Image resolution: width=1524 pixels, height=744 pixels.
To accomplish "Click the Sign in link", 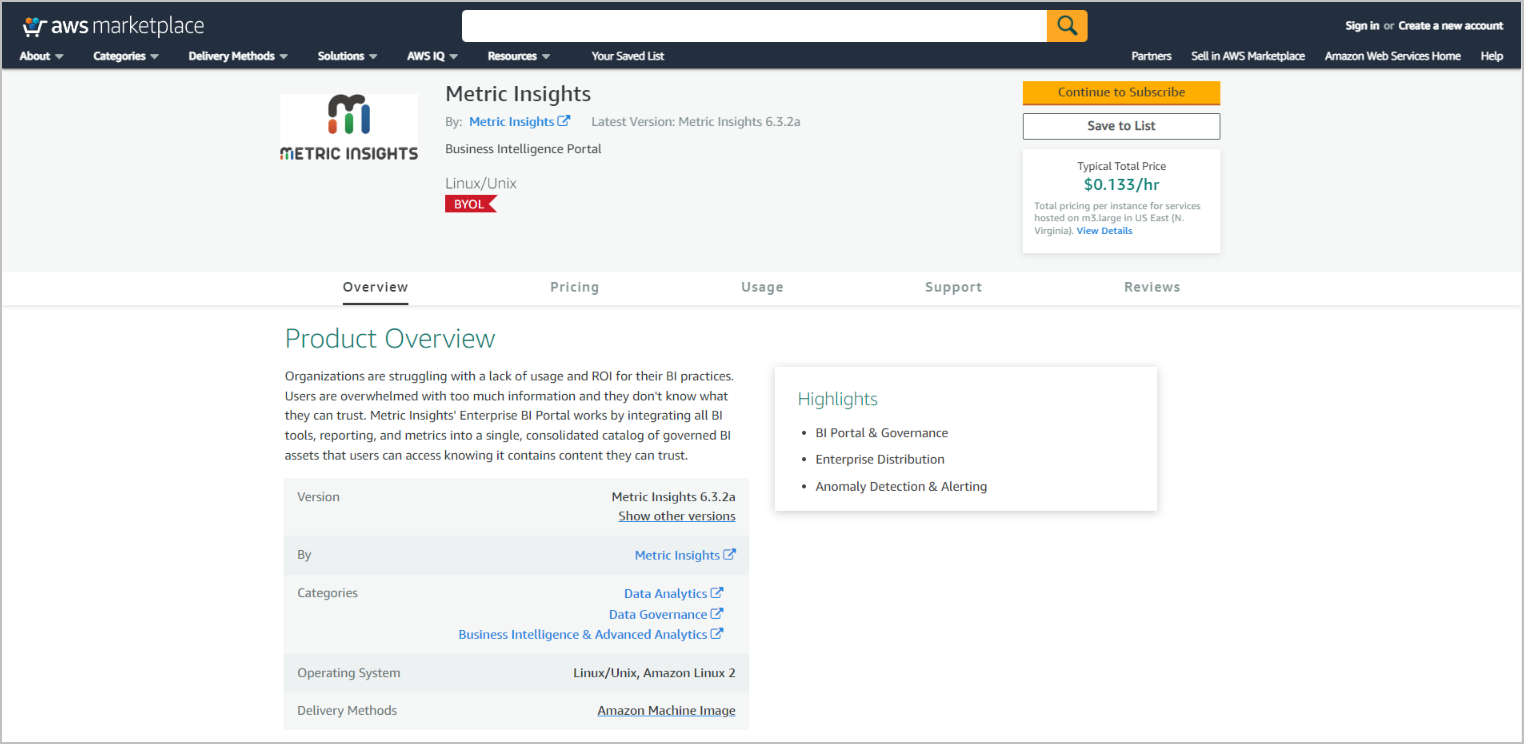I will coord(1362,26).
